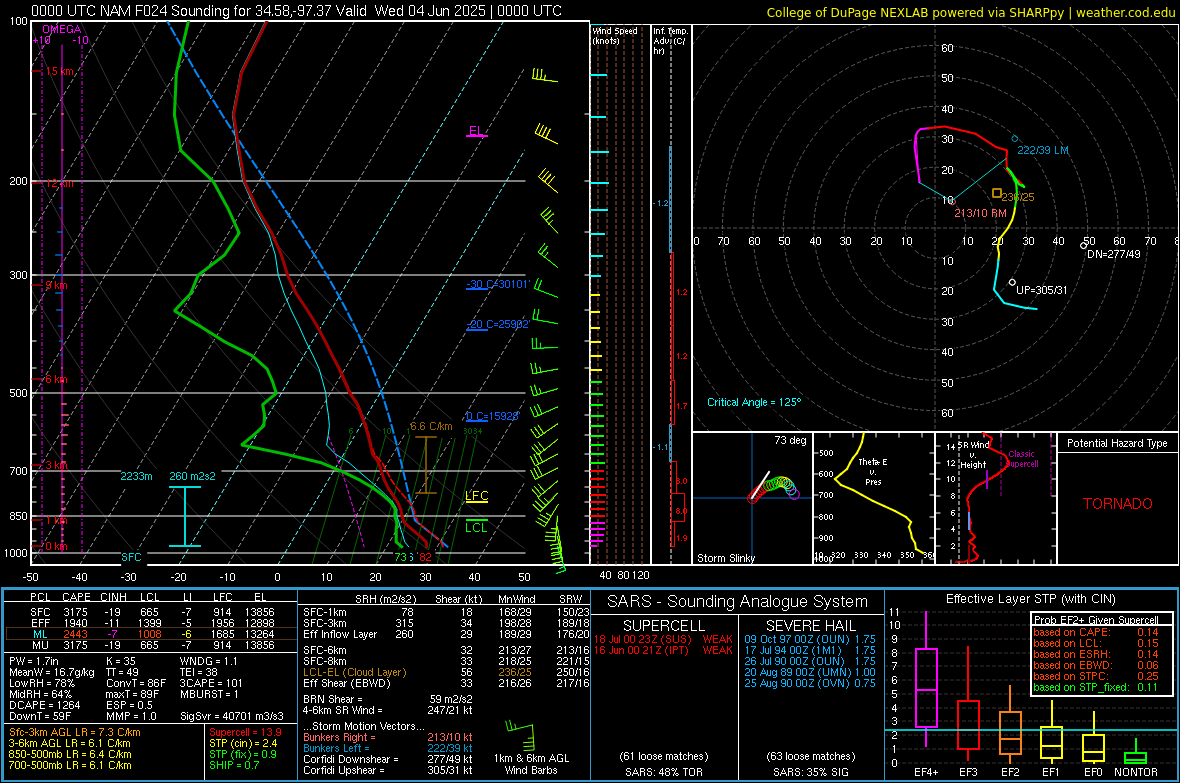This screenshot has height=783, width=1180.
Task: Click the 'DN=277/49' Corfidi downshear label
Action: [1113, 254]
